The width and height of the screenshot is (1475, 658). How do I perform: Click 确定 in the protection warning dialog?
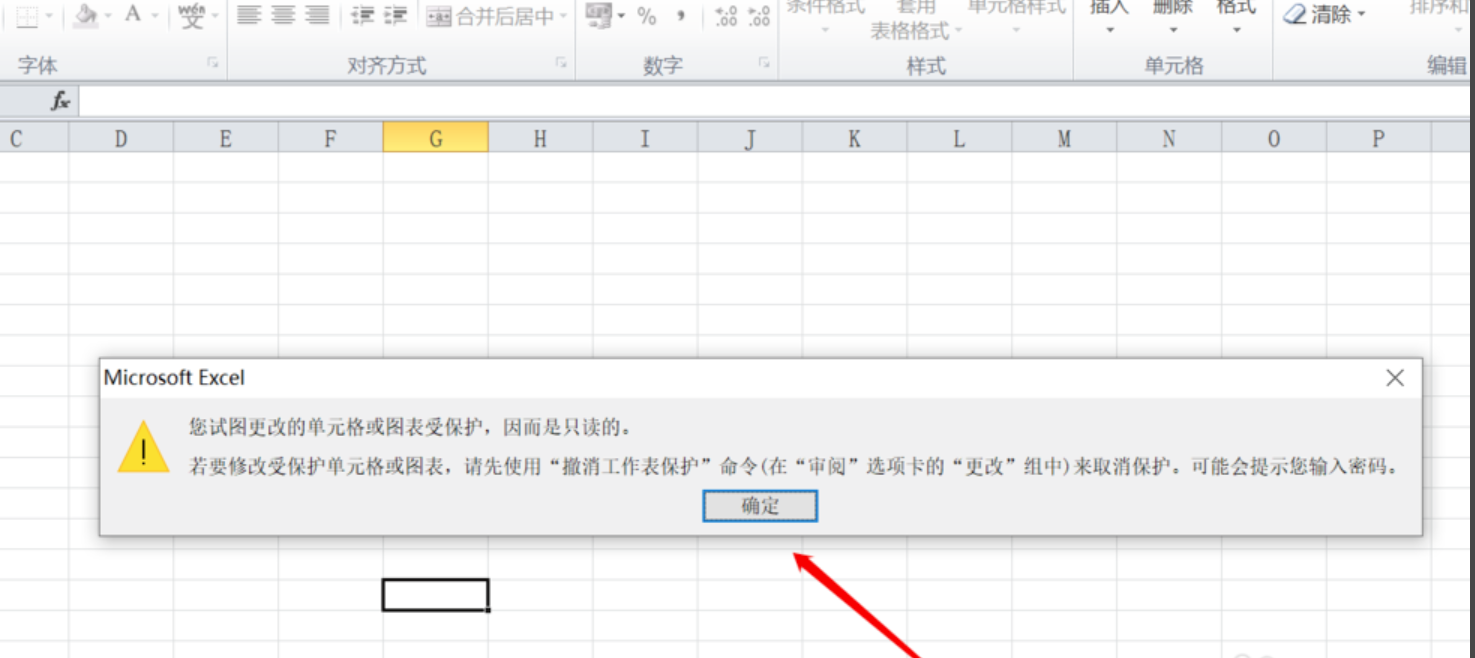760,506
